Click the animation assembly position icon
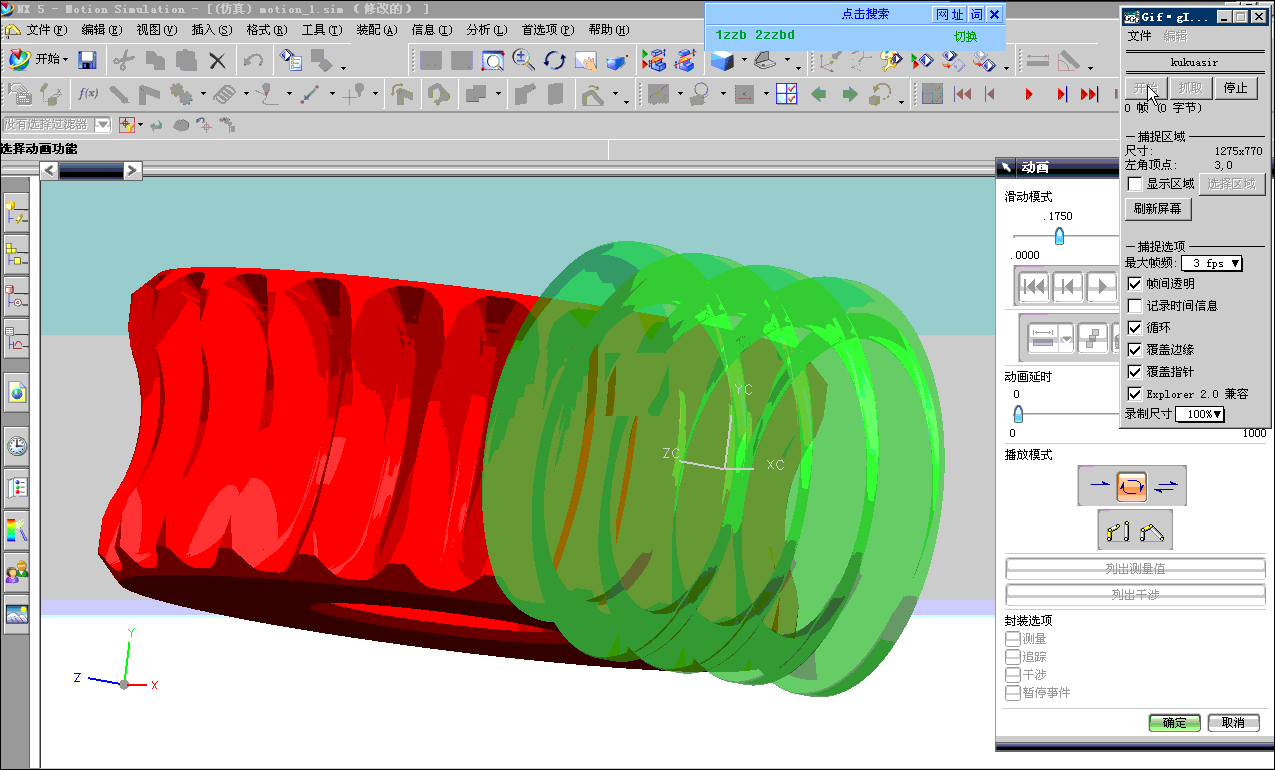 (1153, 531)
